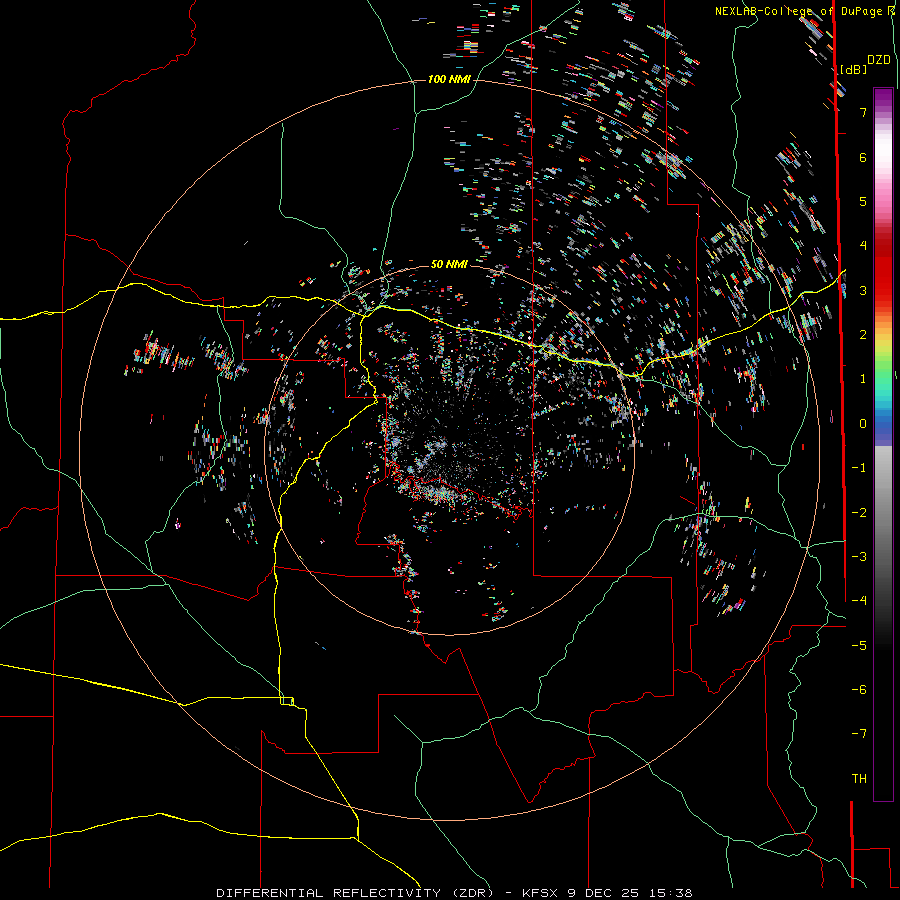The image size is (900, 900).
Task: Click the DZD legend title
Action: pos(879,60)
